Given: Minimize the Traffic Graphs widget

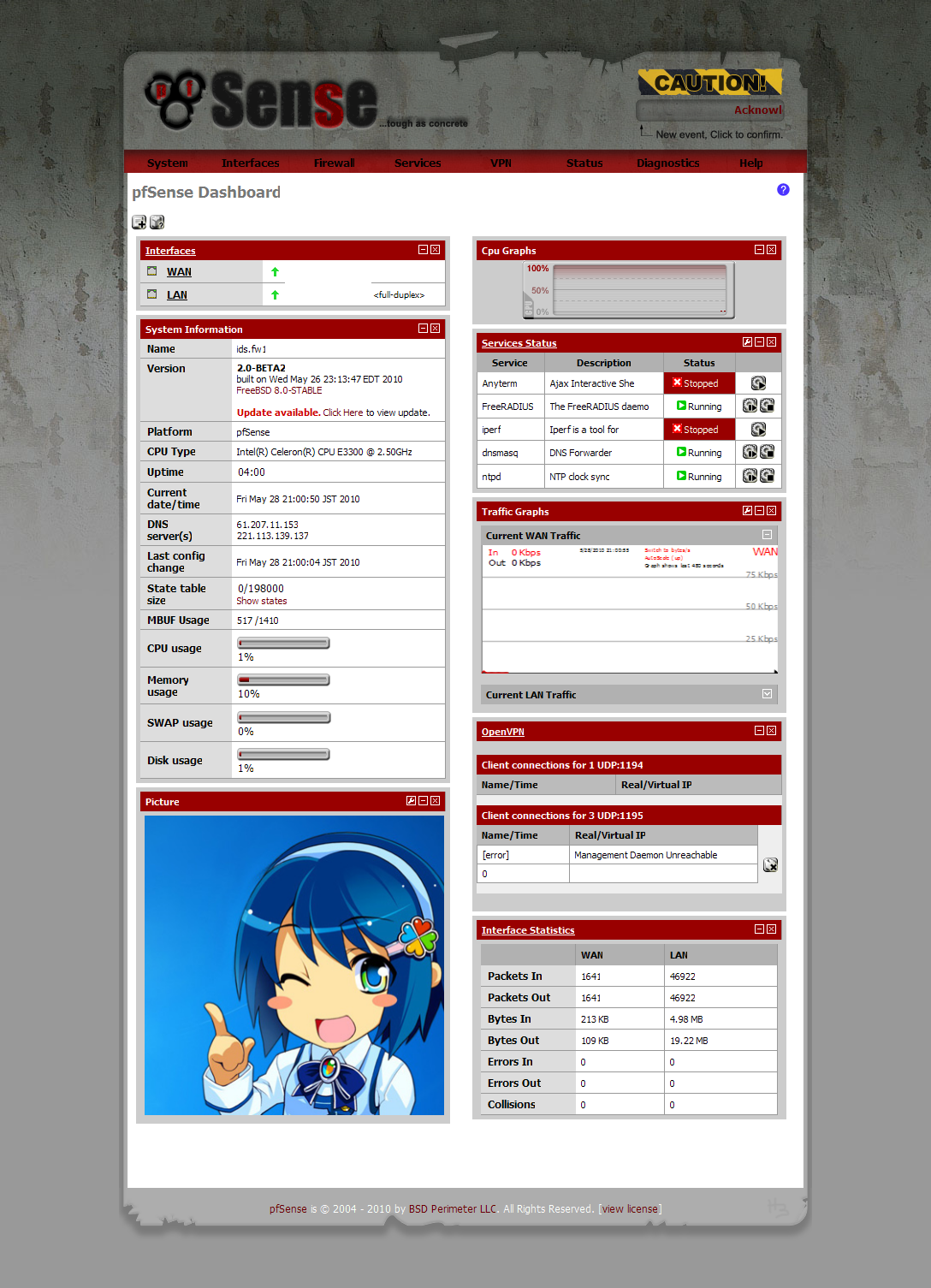Looking at the screenshot, I should (759, 511).
